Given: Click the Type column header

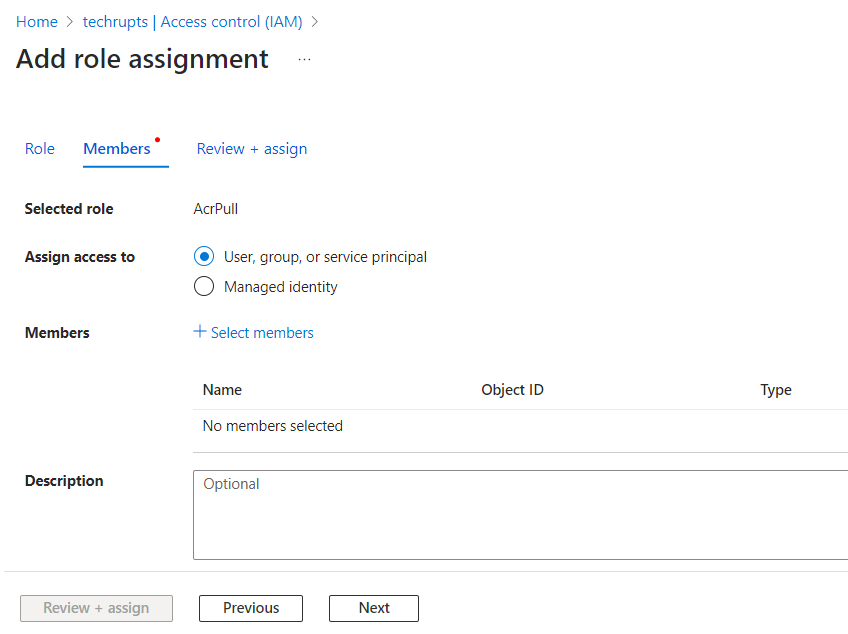Looking at the screenshot, I should coord(775,389).
